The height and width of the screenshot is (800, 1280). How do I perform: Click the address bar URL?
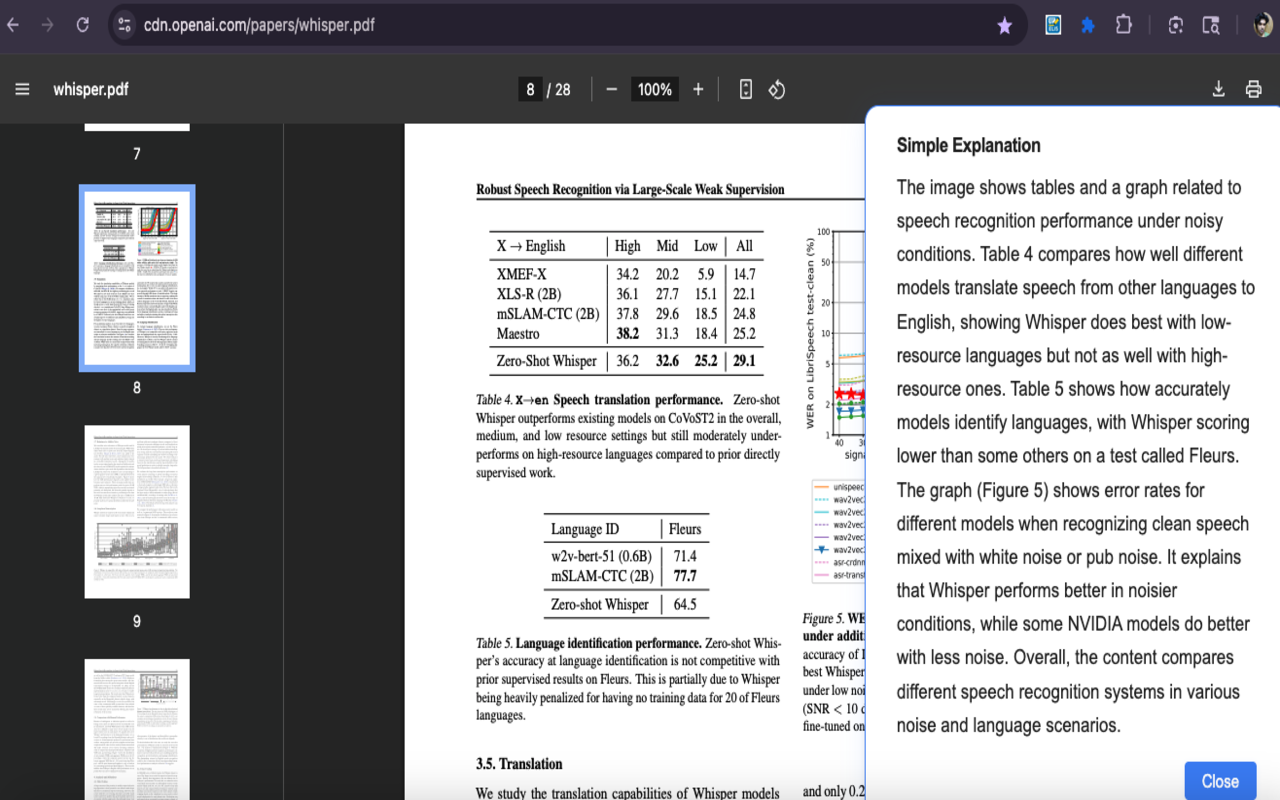tap(260, 25)
